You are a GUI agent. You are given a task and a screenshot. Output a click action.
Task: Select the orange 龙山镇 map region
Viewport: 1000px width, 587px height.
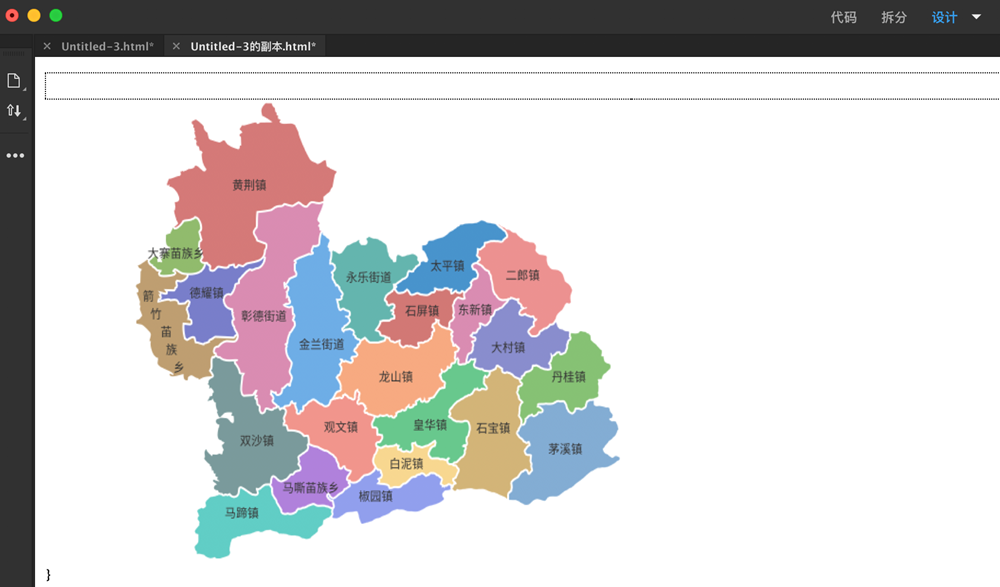(x=395, y=378)
